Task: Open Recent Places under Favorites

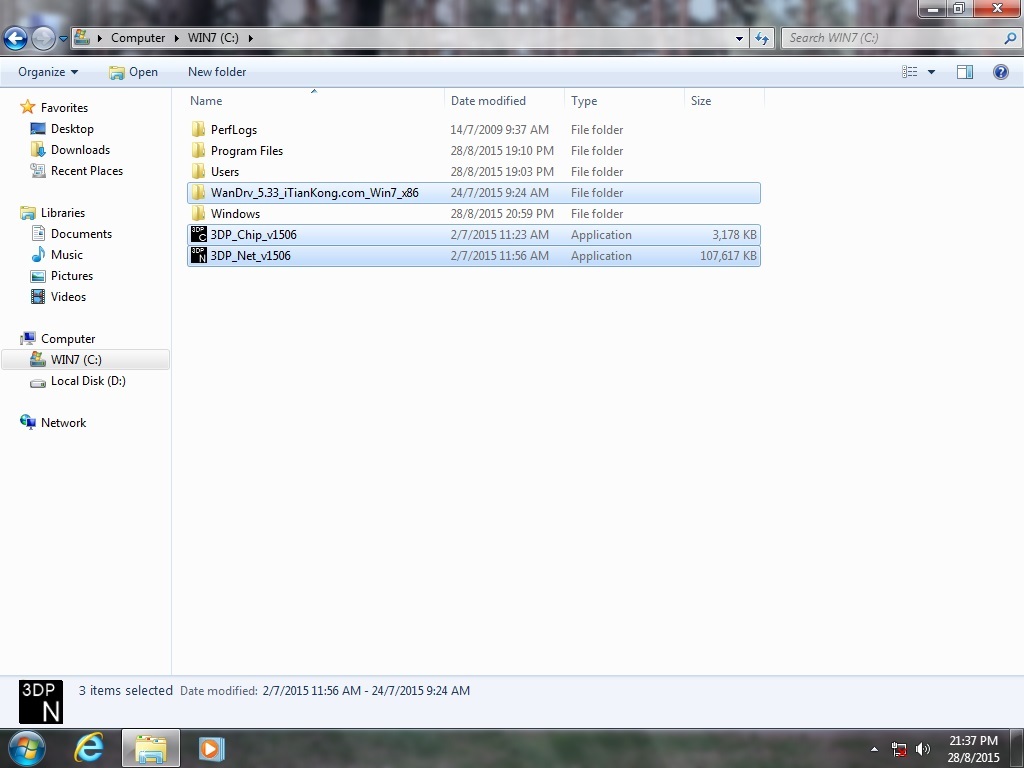Action: [87, 170]
